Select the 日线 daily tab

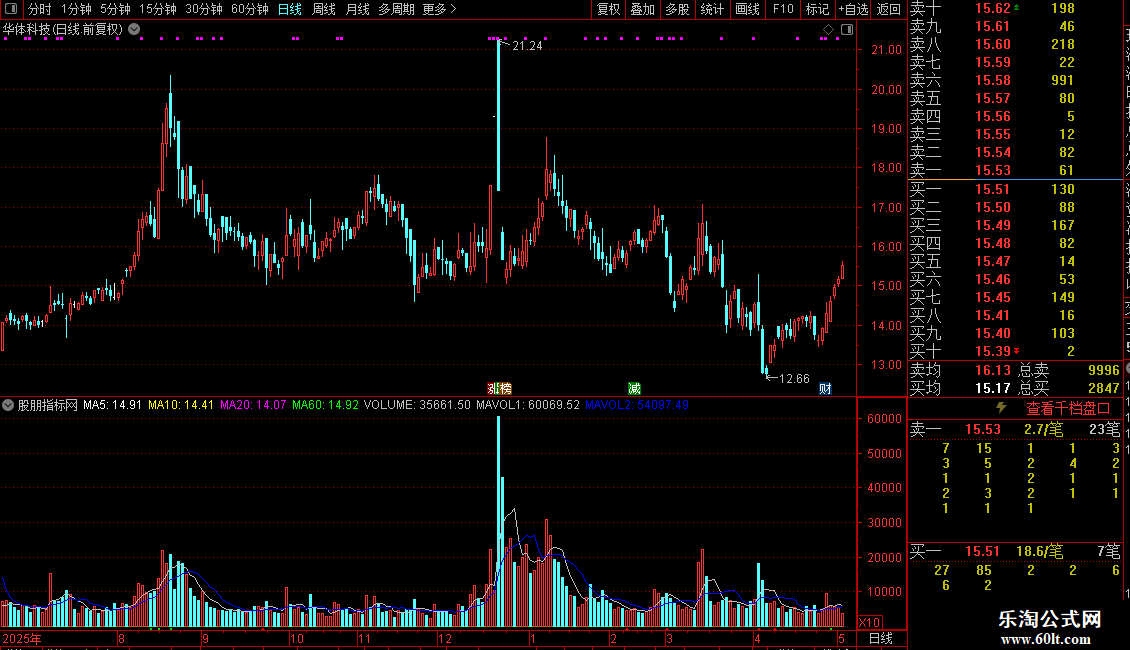pos(290,9)
